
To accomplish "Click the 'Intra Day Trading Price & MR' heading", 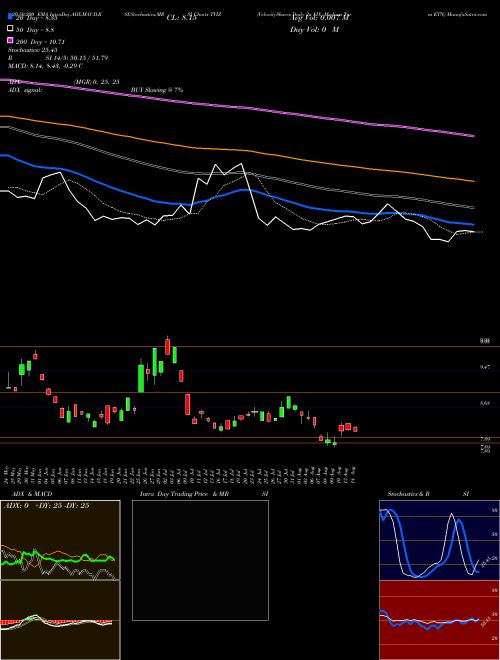I will (x=184, y=494).
